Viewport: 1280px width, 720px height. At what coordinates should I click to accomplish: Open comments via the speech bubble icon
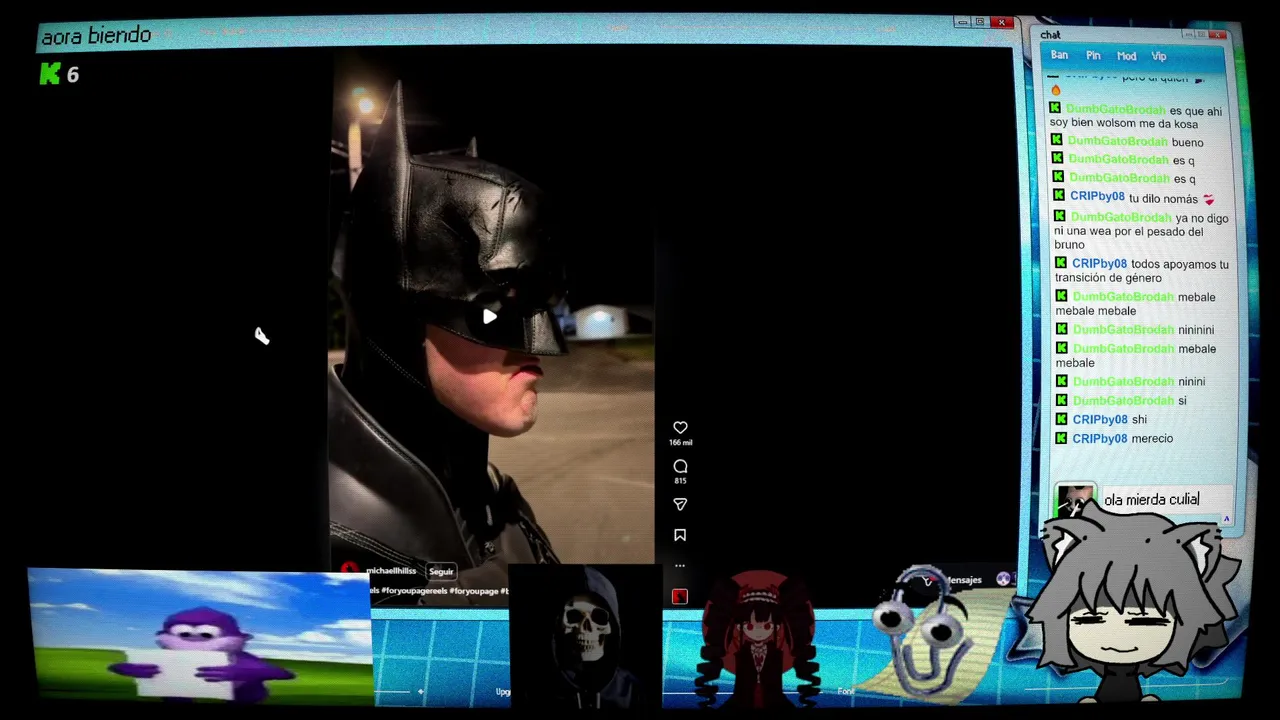click(x=680, y=466)
